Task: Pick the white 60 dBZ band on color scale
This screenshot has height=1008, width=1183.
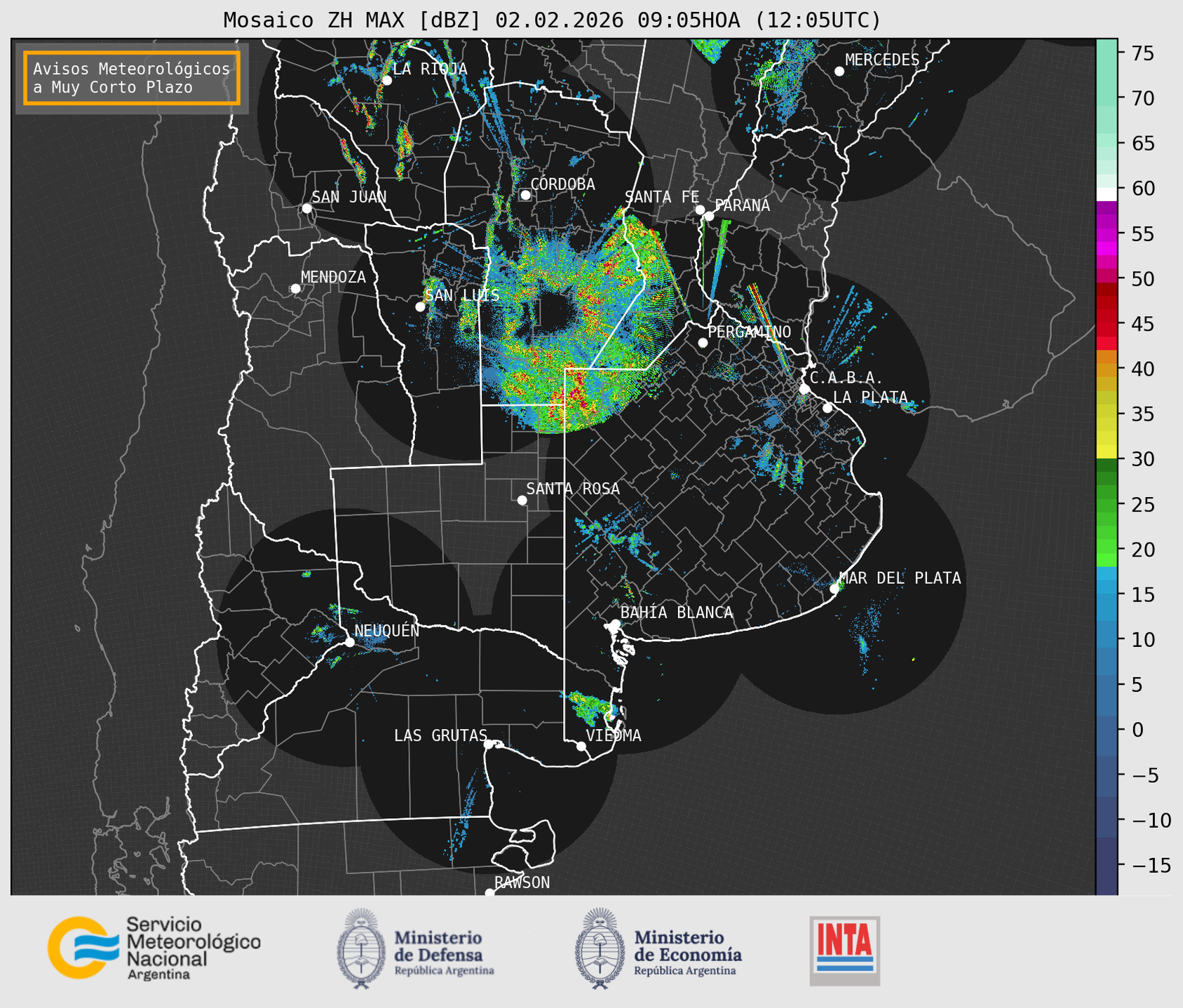Action: [1106, 194]
